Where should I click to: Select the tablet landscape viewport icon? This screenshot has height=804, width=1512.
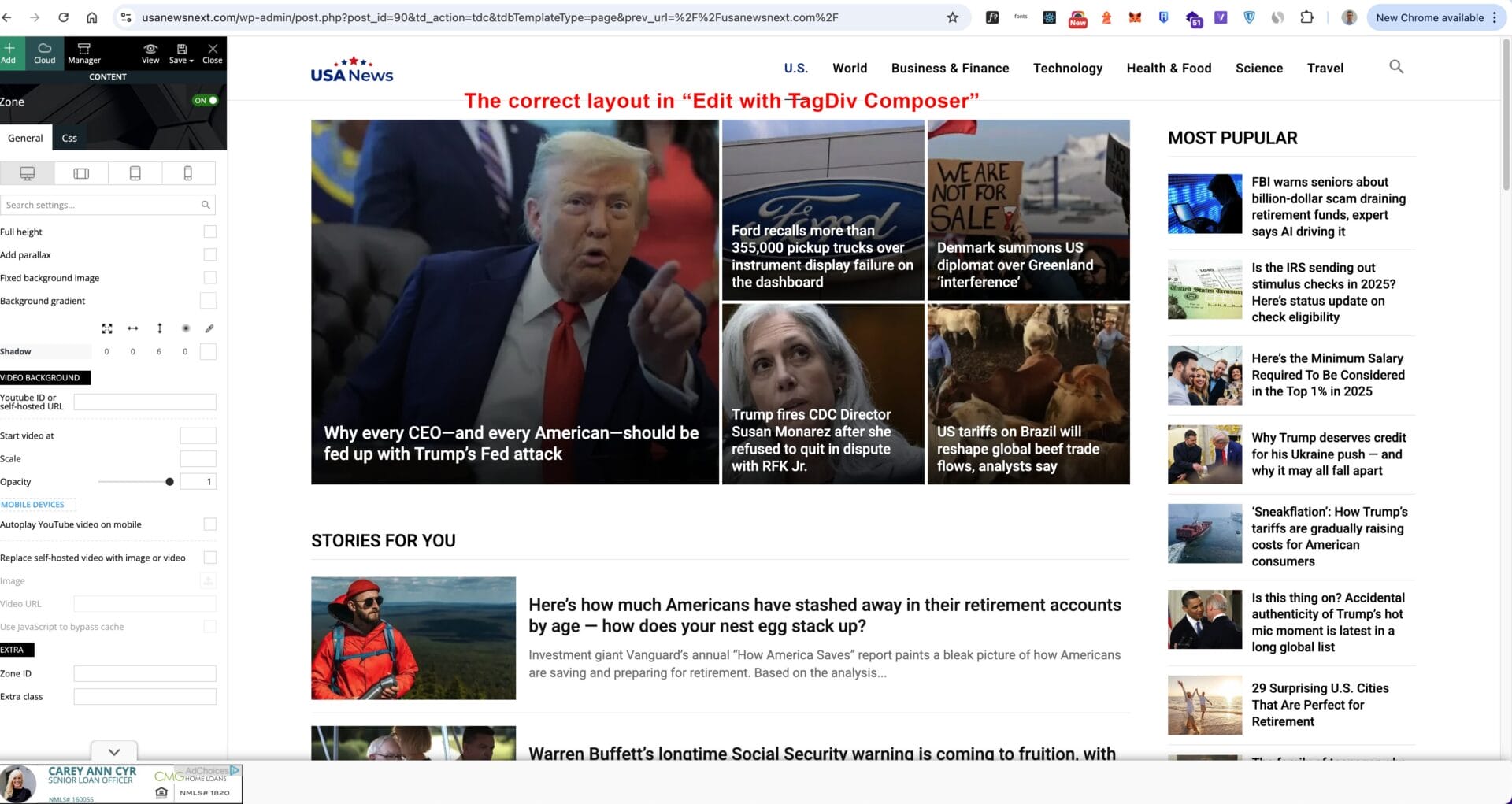[x=81, y=173]
